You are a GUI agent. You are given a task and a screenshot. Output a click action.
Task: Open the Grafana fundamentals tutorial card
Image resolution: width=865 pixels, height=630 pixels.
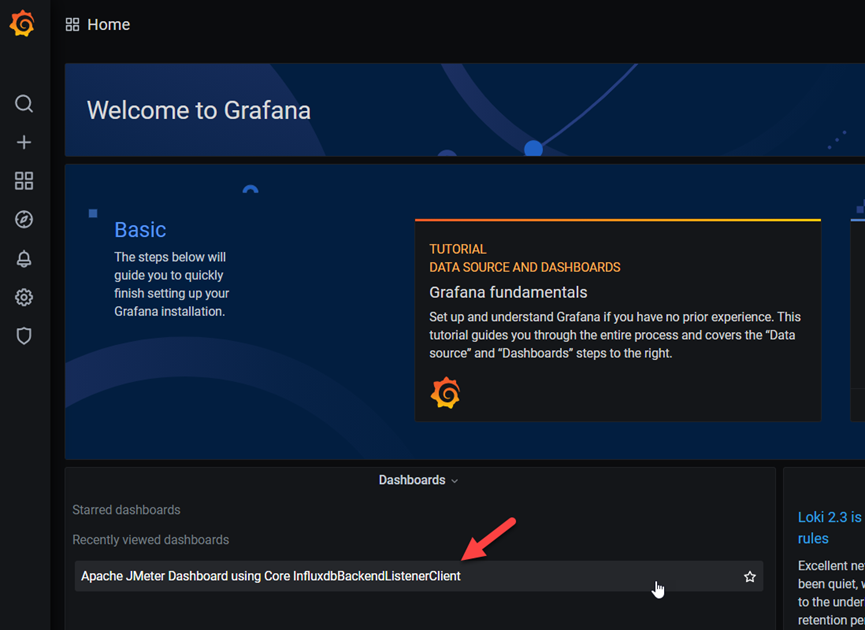[618, 321]
